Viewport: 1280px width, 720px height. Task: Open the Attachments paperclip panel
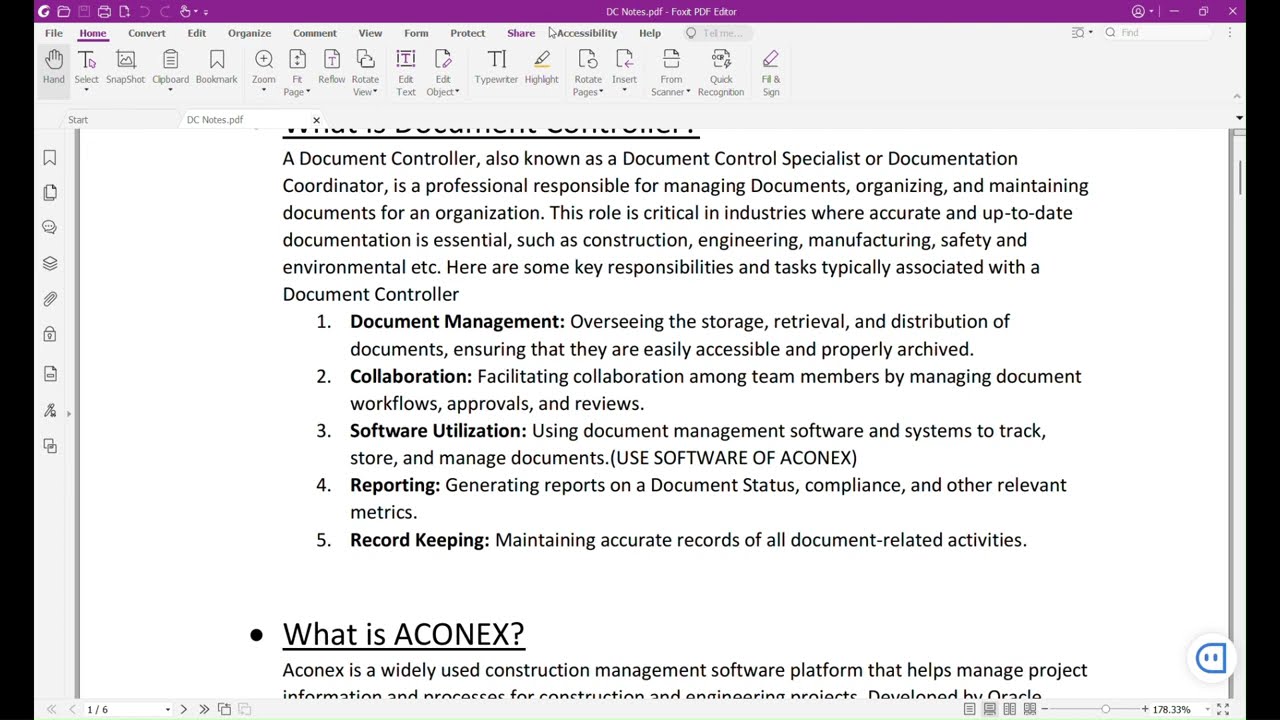click(x=50, y=299)
